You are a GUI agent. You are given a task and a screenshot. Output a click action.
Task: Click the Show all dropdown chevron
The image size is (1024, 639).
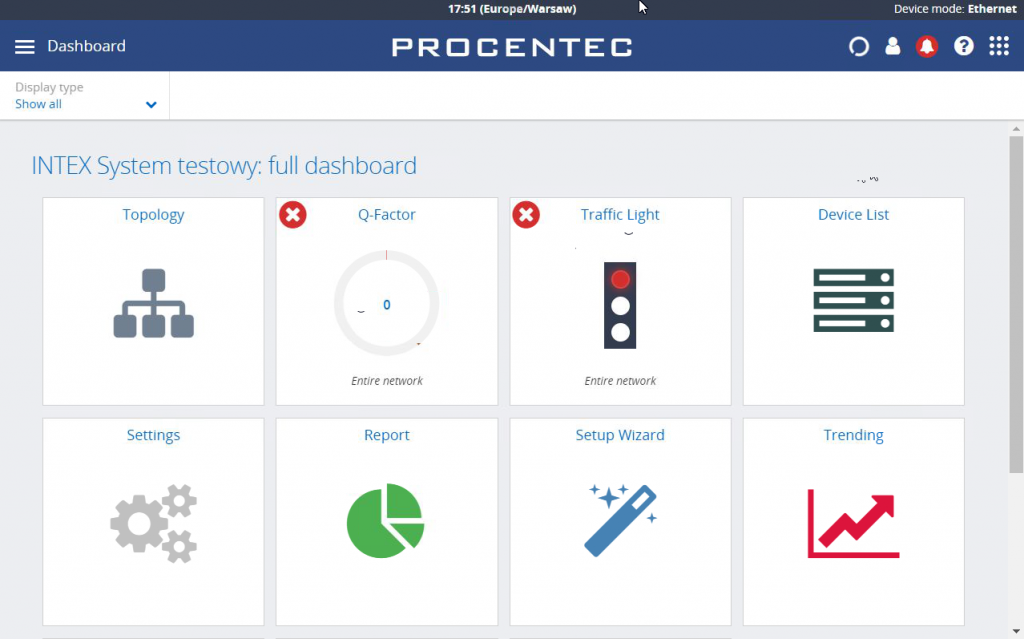(151, 105)
